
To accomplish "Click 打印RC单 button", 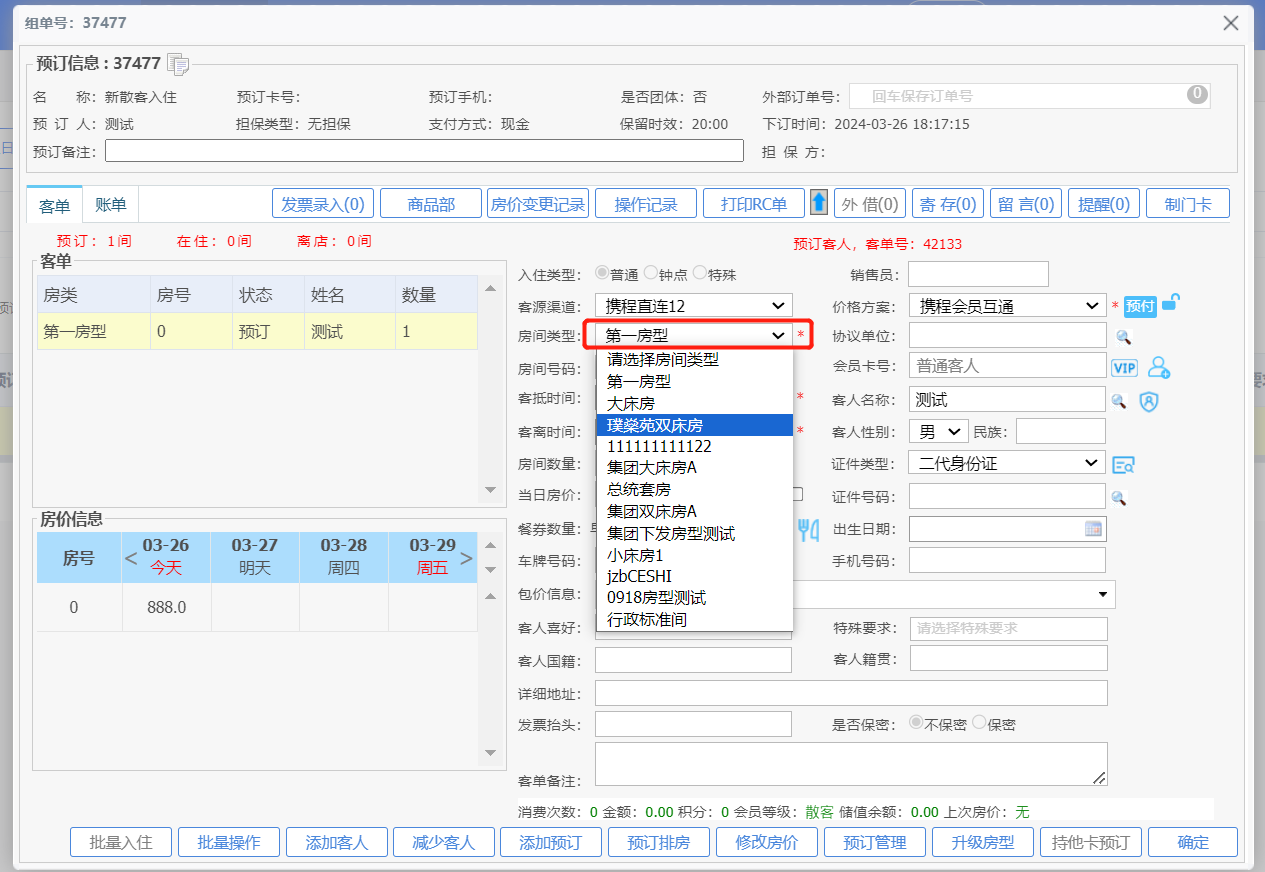I will click(754, 204).
